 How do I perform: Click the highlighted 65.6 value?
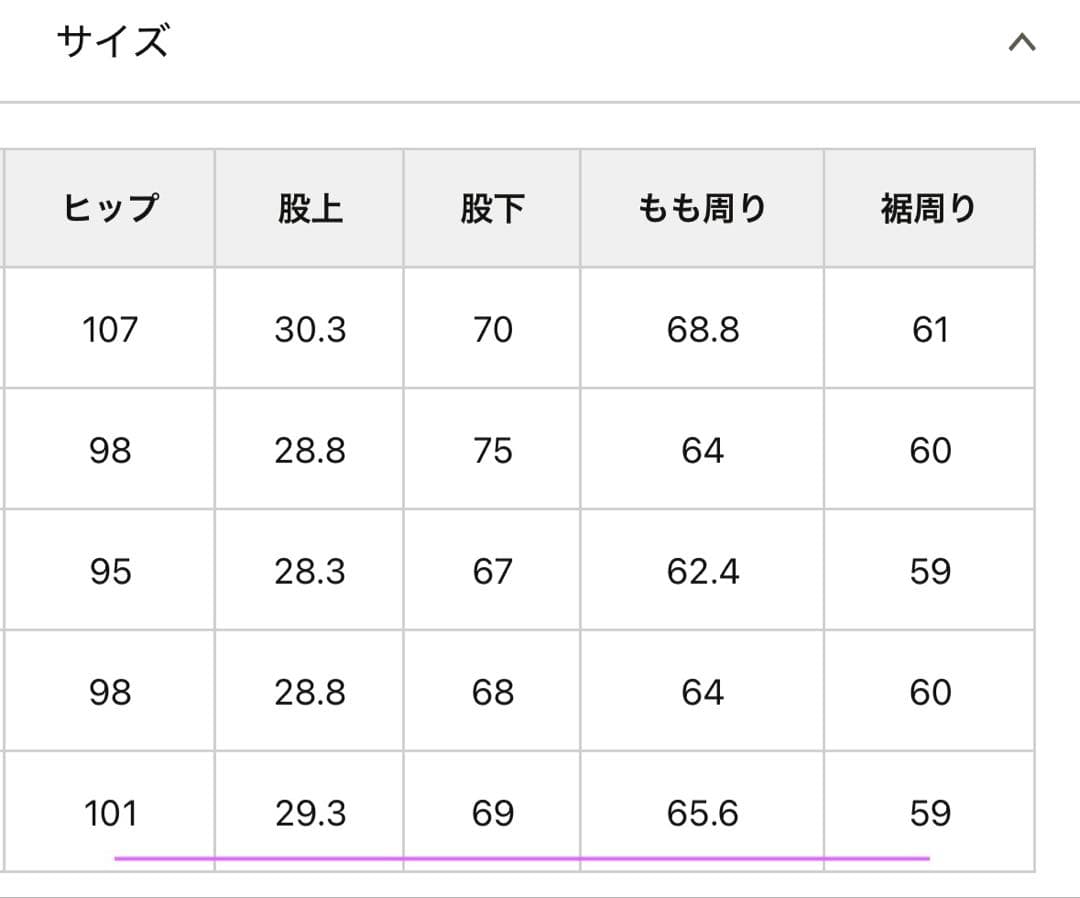click(700, 813)
